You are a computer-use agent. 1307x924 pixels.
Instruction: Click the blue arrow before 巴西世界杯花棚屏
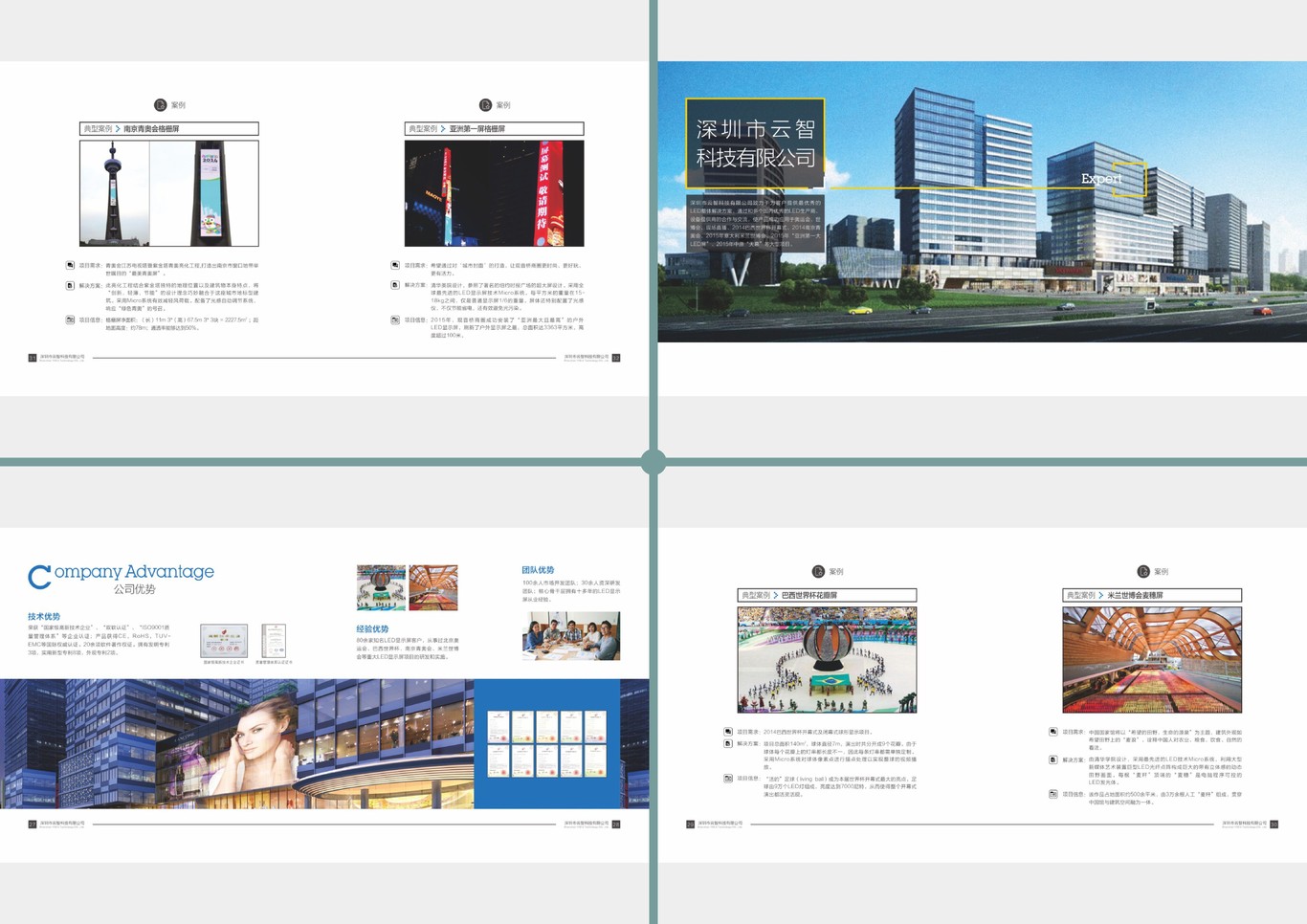click(776, 595)
